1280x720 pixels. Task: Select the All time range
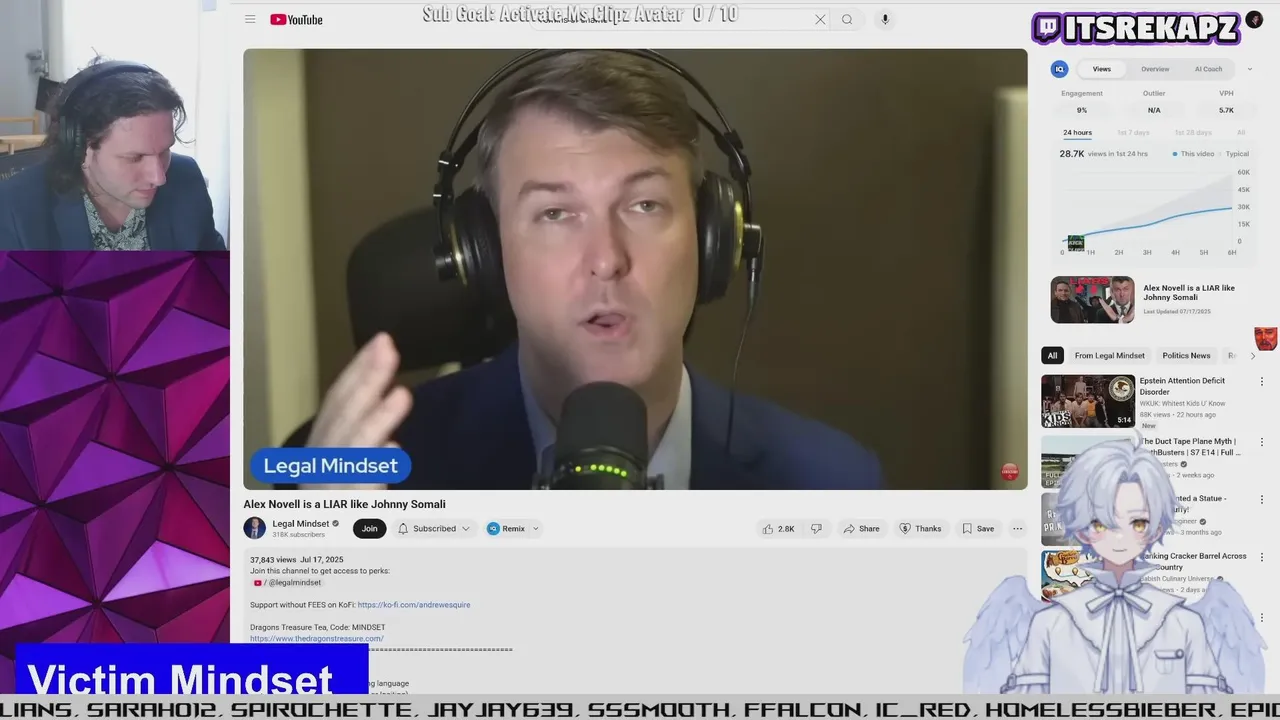coord(1241,132)
